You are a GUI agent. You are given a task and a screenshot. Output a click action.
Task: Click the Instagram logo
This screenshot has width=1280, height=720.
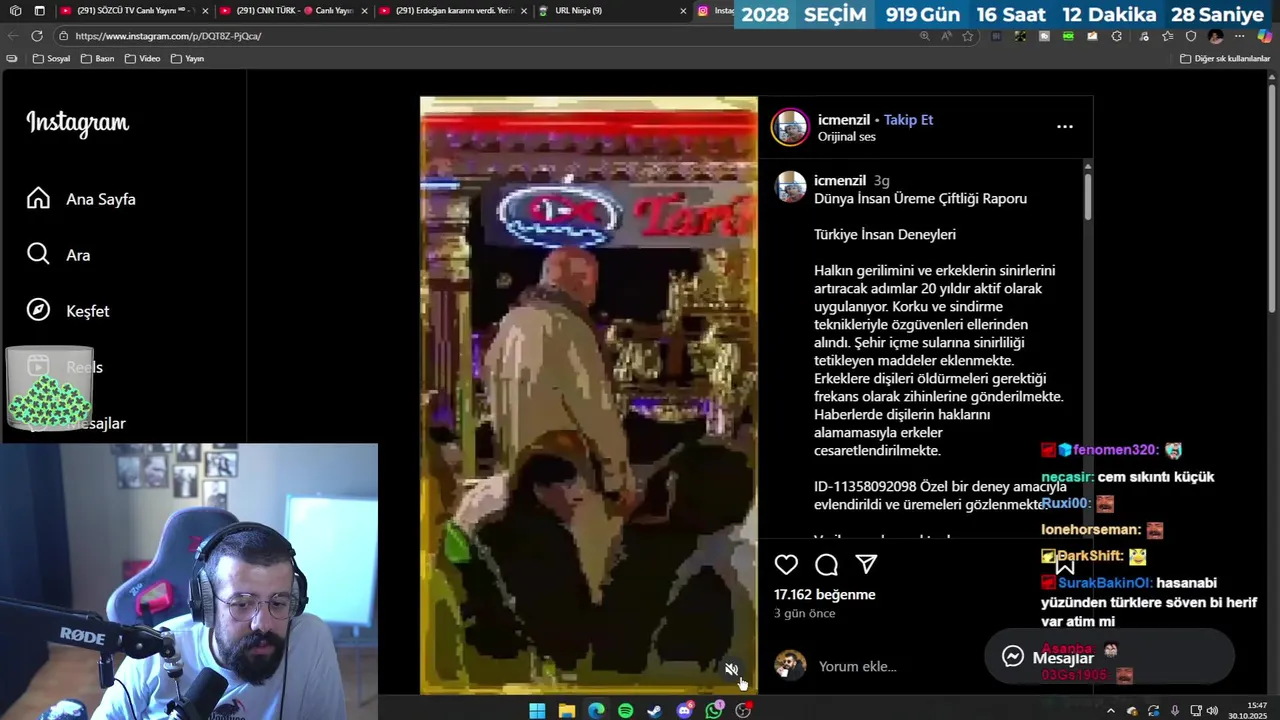[x=78, y=123]
